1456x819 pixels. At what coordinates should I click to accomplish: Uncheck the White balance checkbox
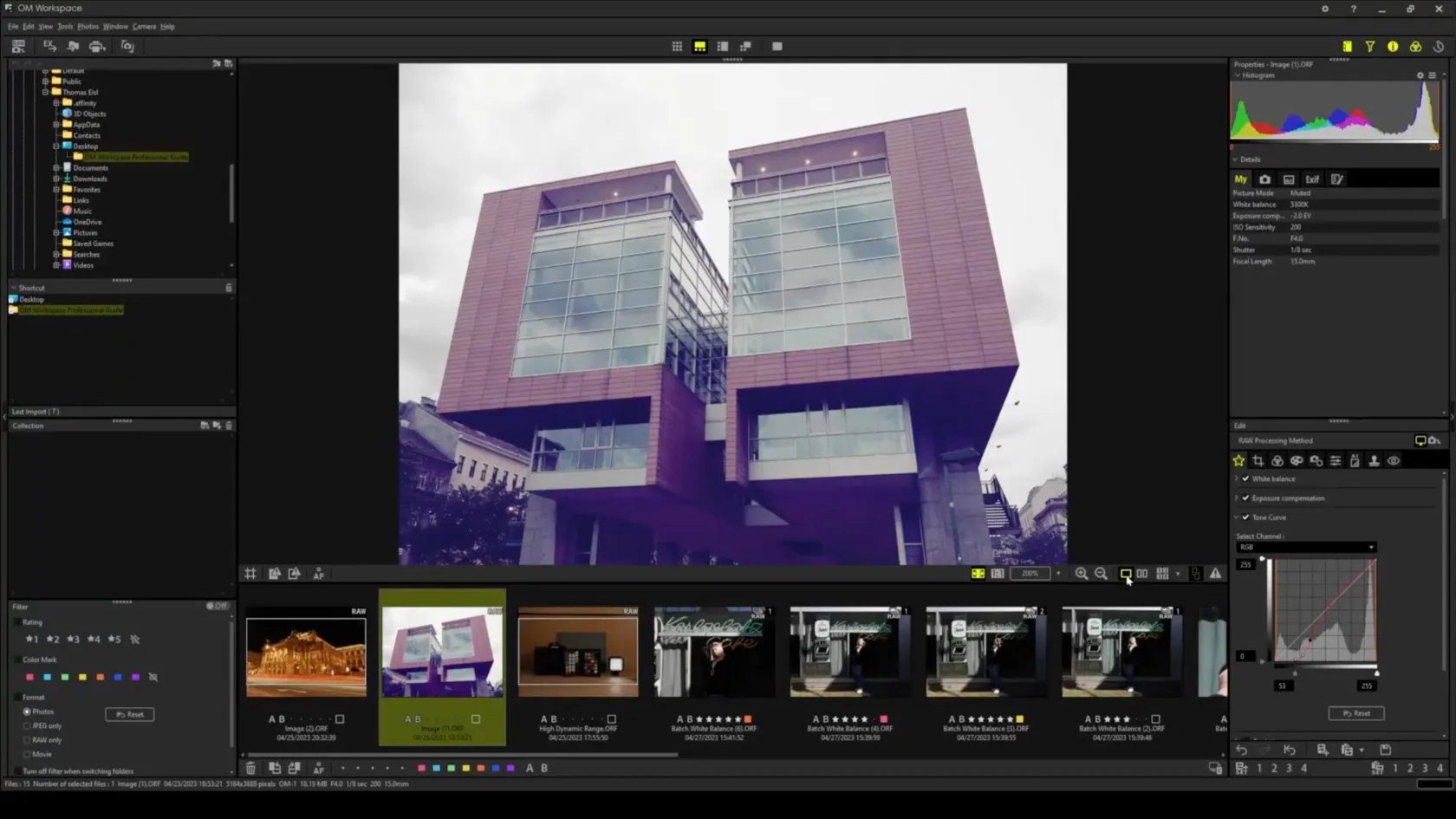1245,478
